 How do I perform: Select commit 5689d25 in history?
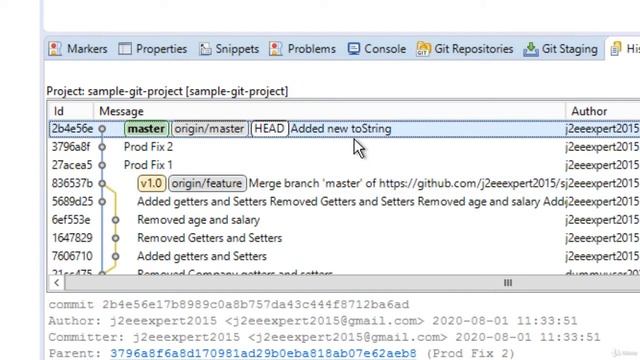(344, 202)
